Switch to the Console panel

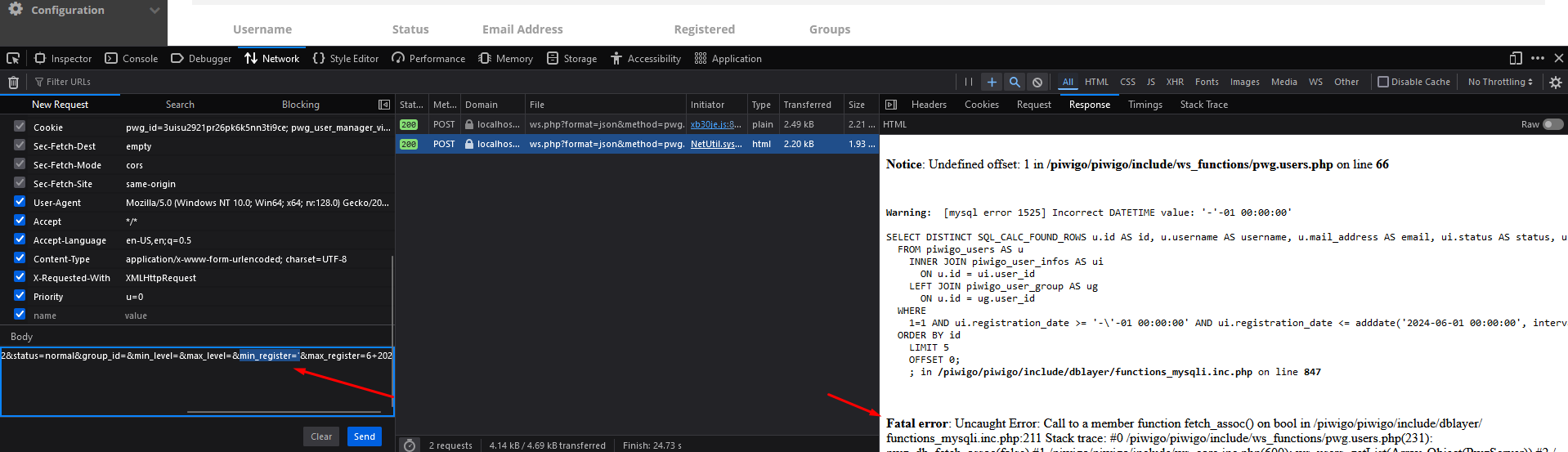(x=132, y=59)
